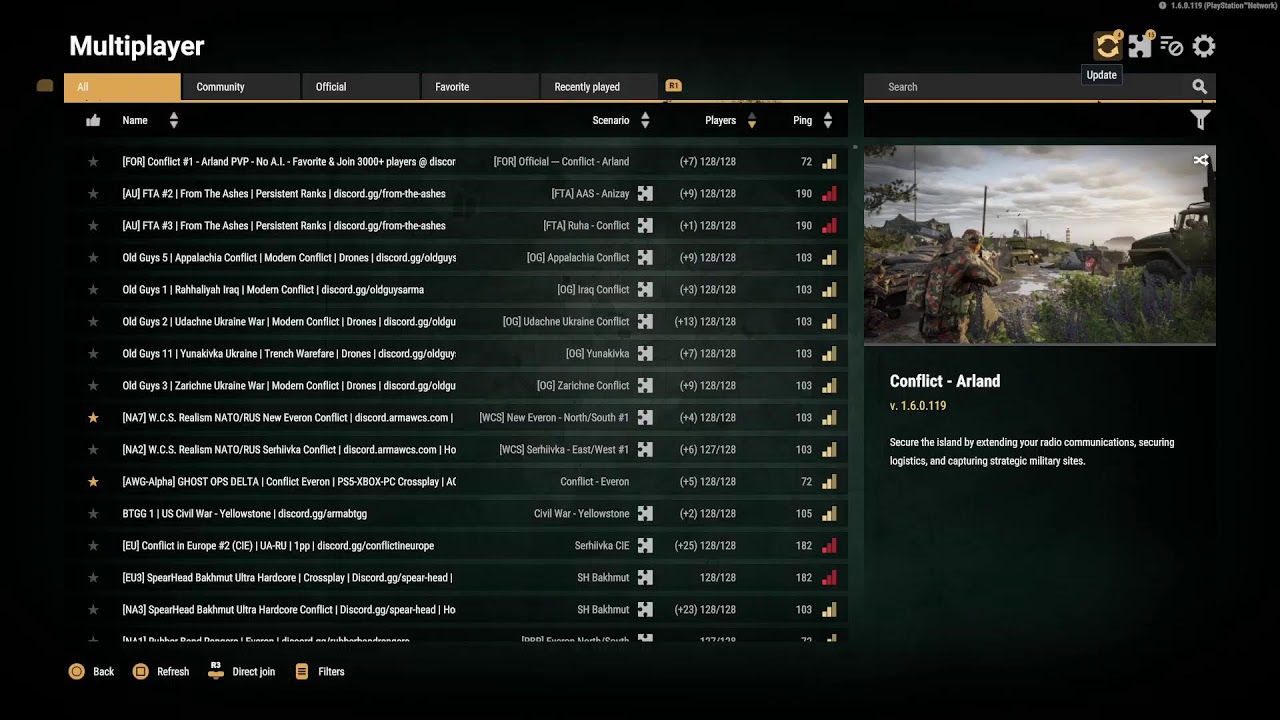Click the shuffle icon on scenario image
Image resolution: width=1280 pixels, height=720 pixels.
[1201, 160]
